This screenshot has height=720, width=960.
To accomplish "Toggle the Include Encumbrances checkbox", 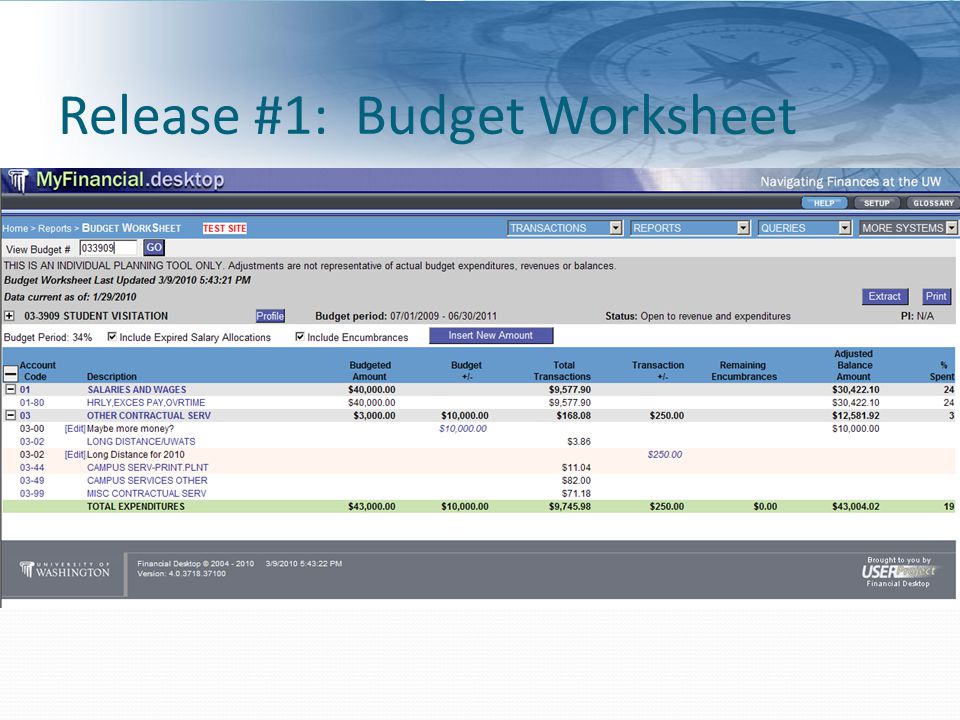I will pyautogui.click(x=300, y=337).
